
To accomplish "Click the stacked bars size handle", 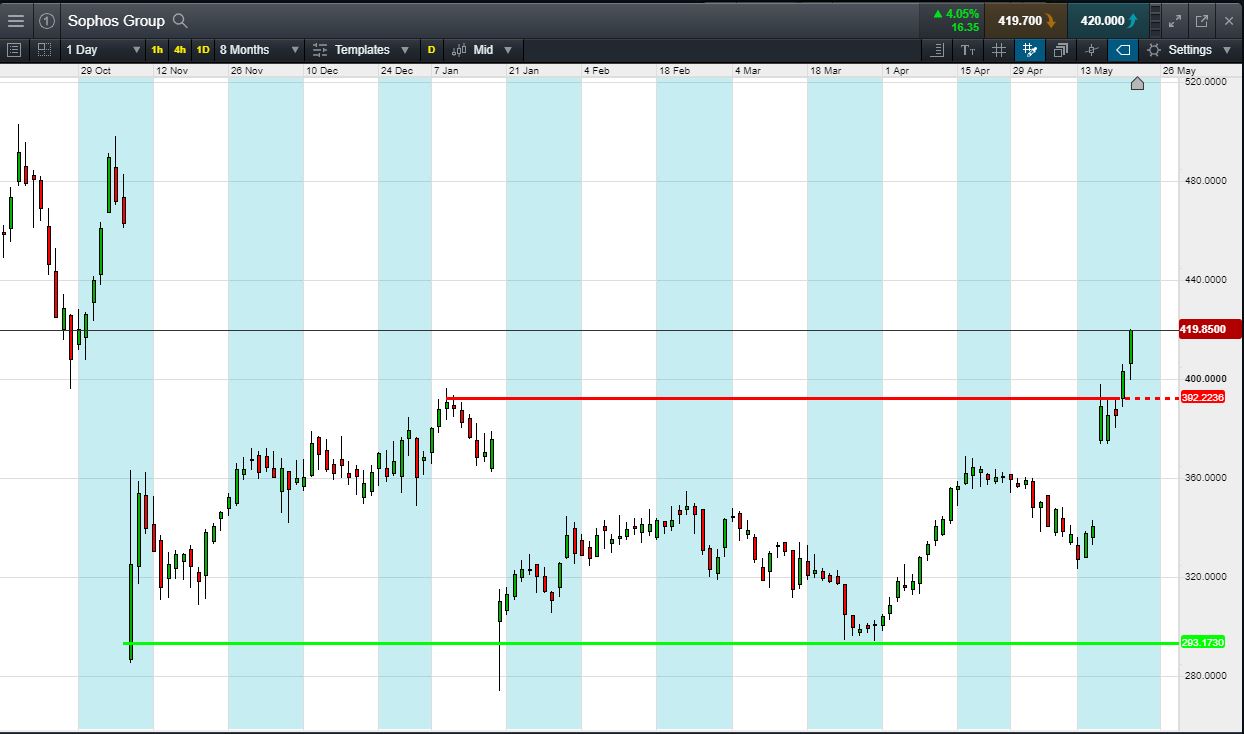I will coord(1155,20).
